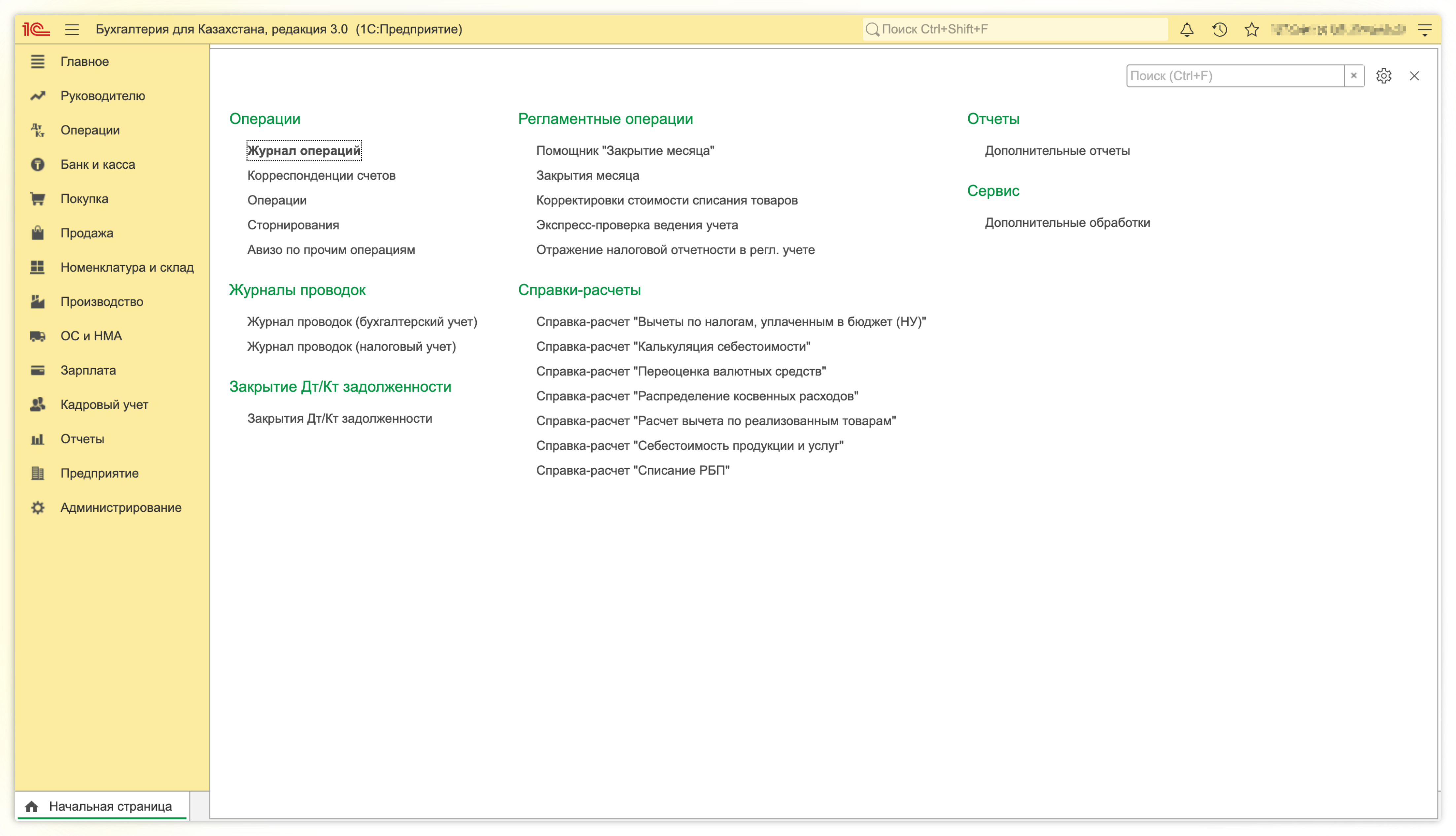Open Справка-расчет "Вычеты по налогам"

point(731,322)
